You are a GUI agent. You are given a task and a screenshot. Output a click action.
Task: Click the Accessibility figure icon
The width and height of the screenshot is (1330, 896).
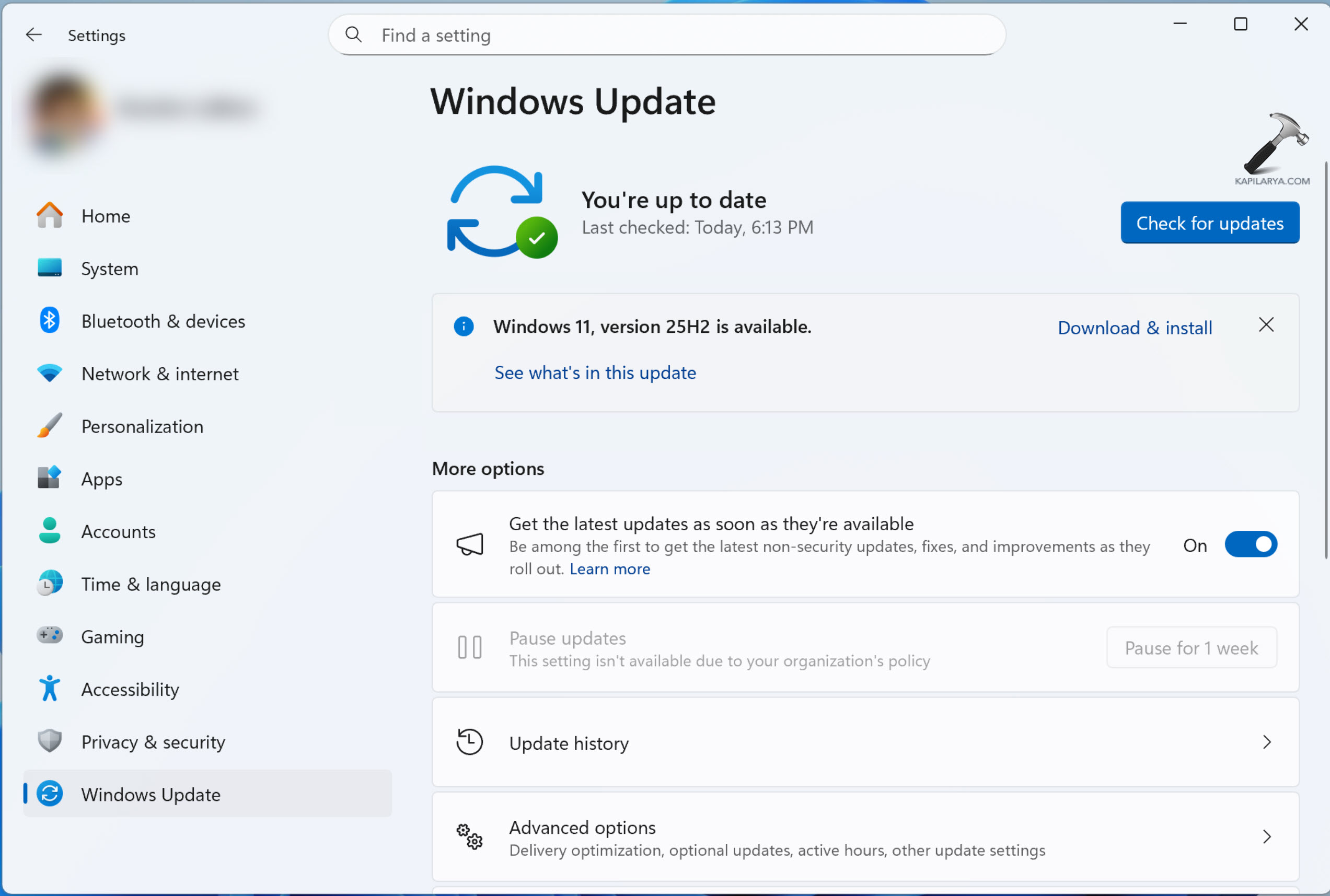(49, 689)
